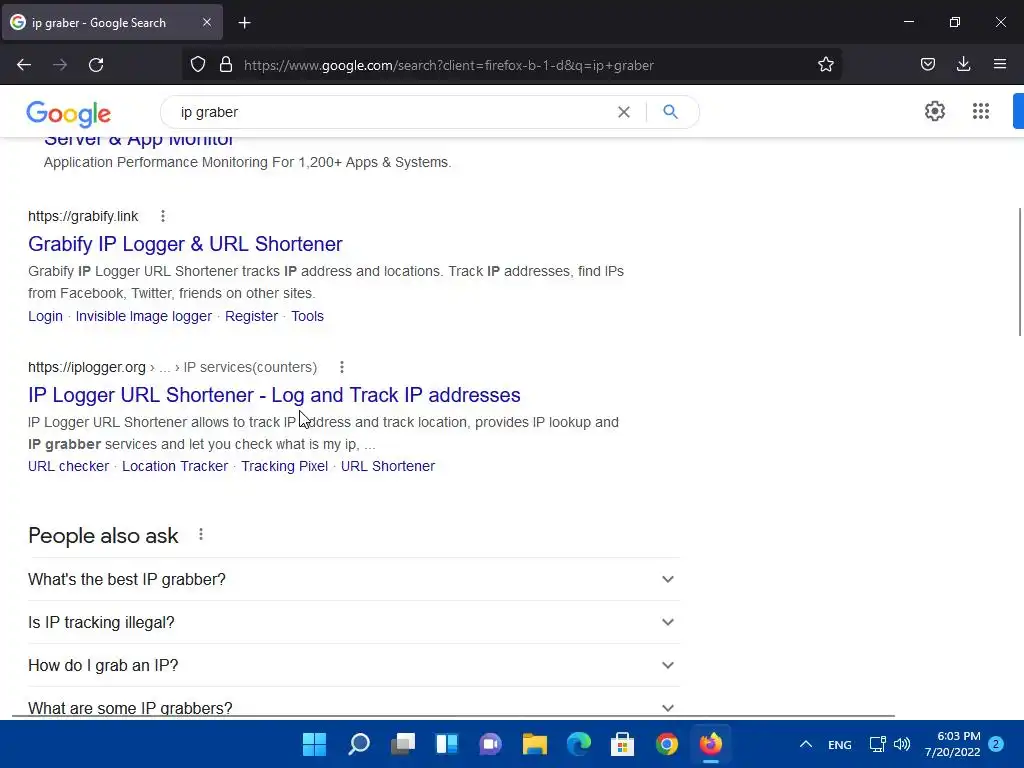
Task: Select the ip graber Google Search tab
Action: click(112, 23)
